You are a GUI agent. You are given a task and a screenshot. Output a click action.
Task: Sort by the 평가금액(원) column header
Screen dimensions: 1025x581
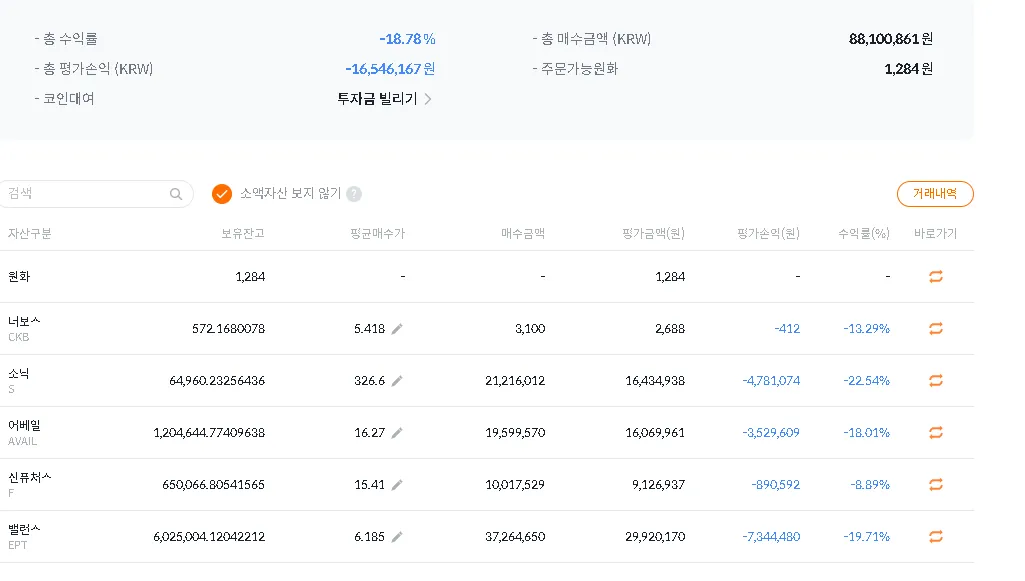(653, 233)
